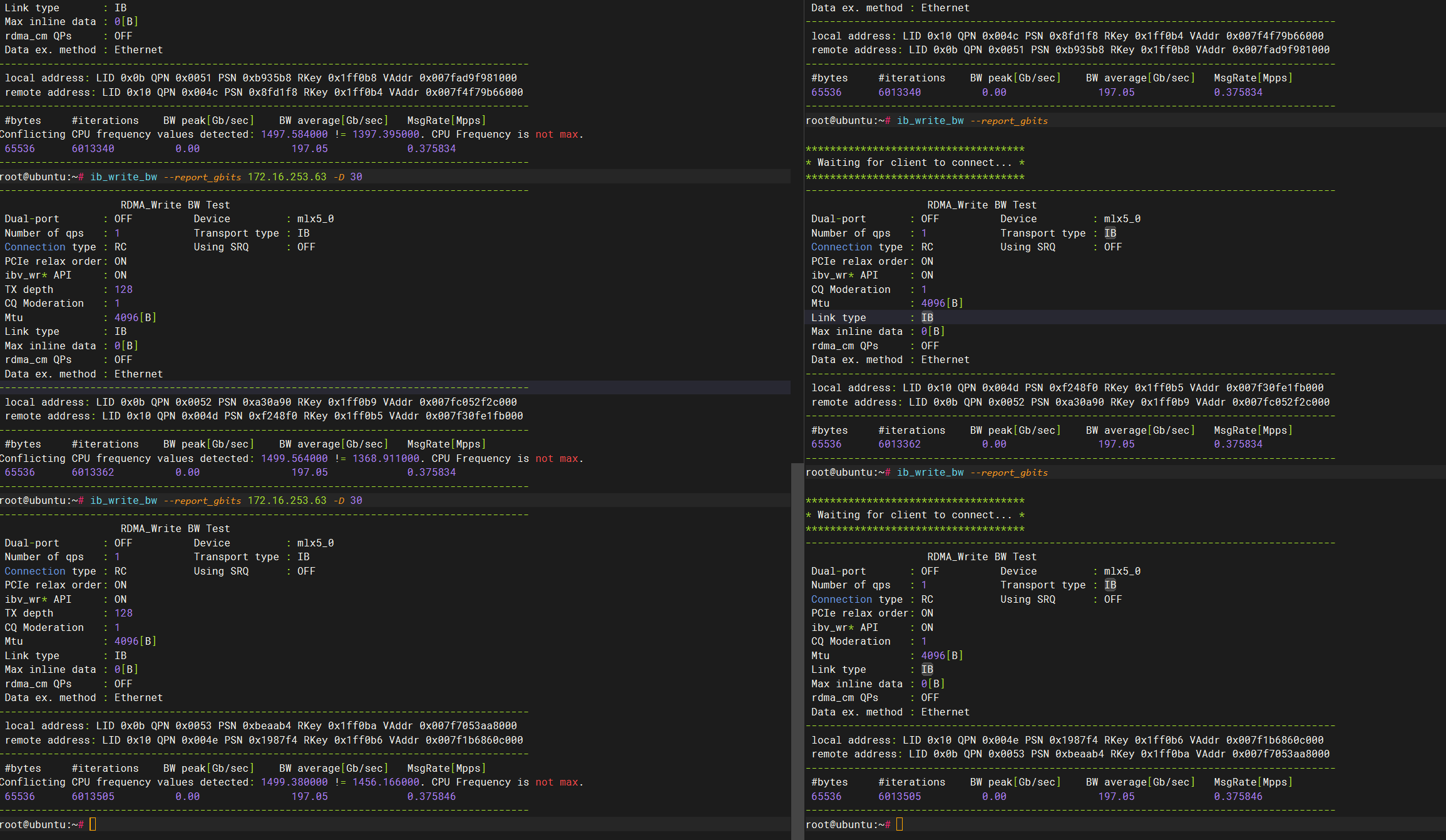Click QPN 0x004c in right pane
Viewport: 1446px width, 840px height.
(1000, 36)
